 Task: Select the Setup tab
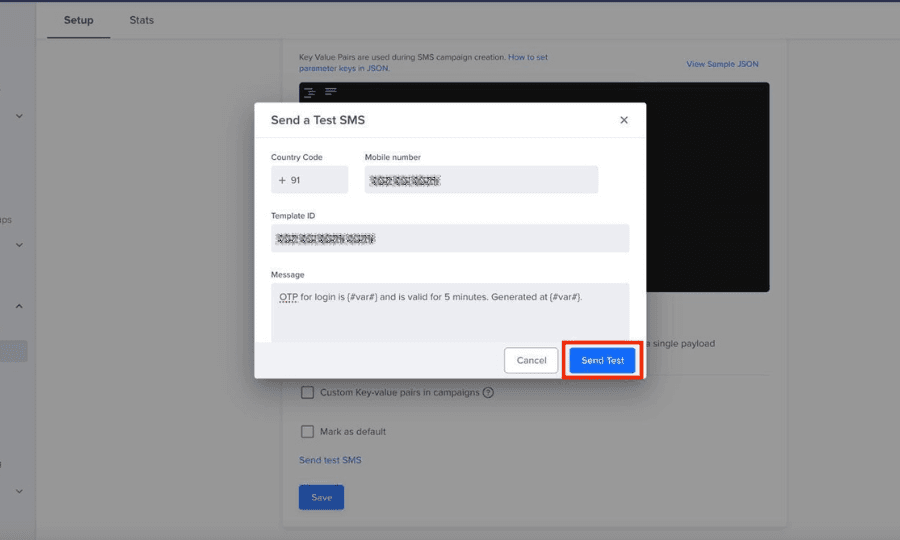point(78,20)
